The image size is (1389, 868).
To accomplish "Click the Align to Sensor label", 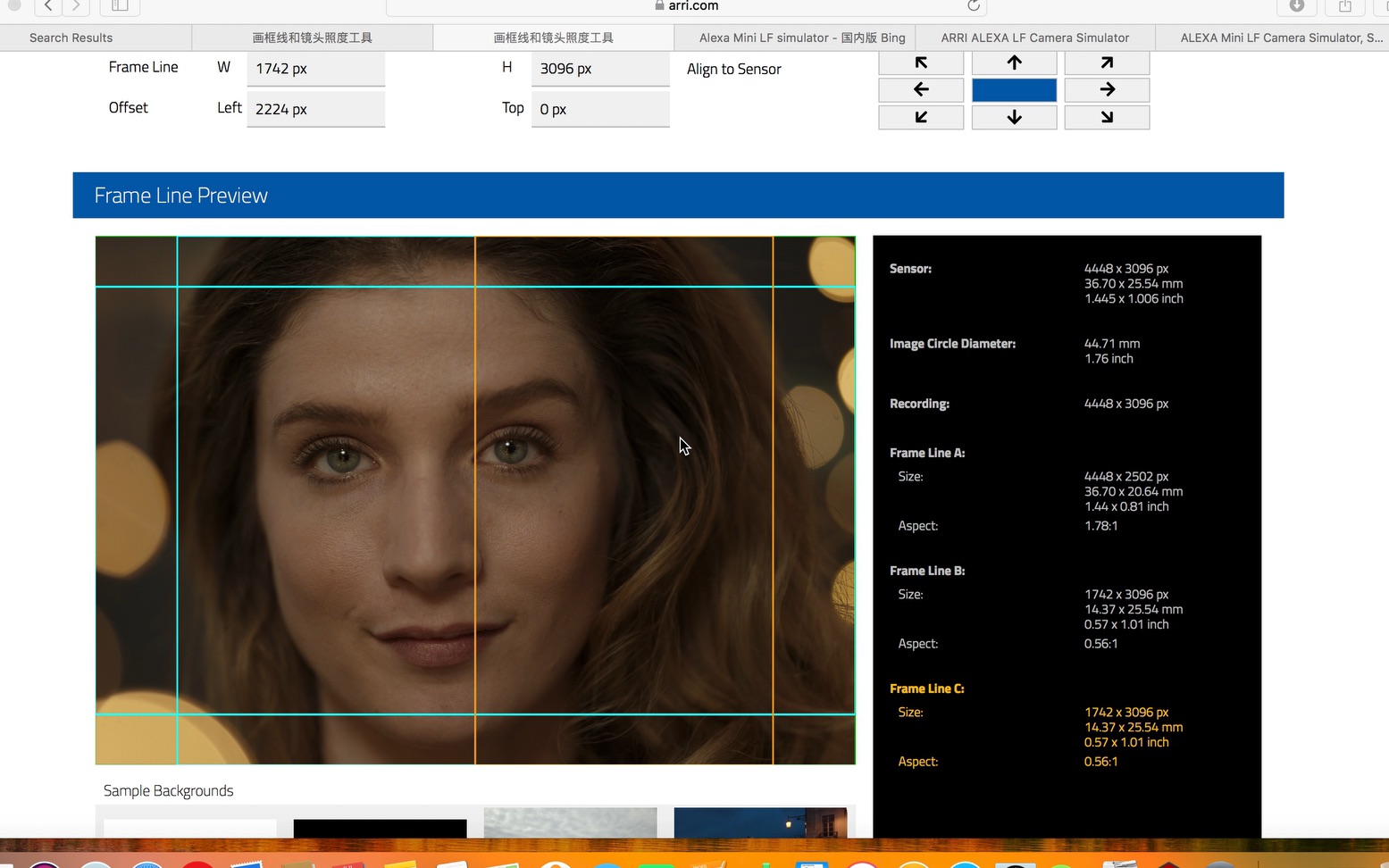I will [x=734, y=70].
